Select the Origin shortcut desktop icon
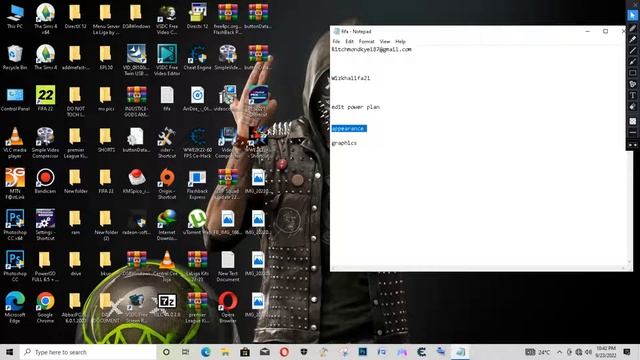 (x=167, y=184)
